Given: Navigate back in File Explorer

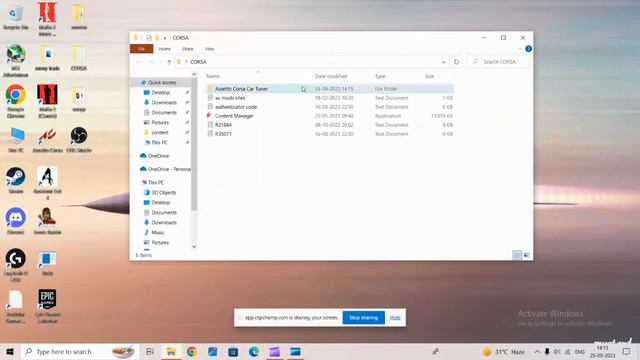Looking at the screenshot, I should click(138, 62).
